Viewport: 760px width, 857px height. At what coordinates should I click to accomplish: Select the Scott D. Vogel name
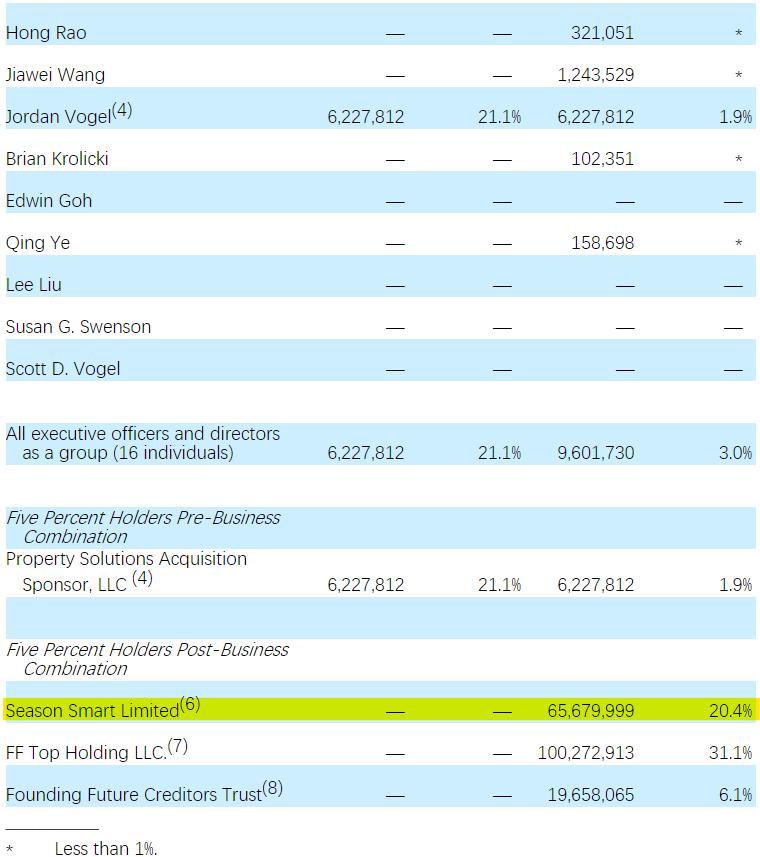click(x=63, y=369)
